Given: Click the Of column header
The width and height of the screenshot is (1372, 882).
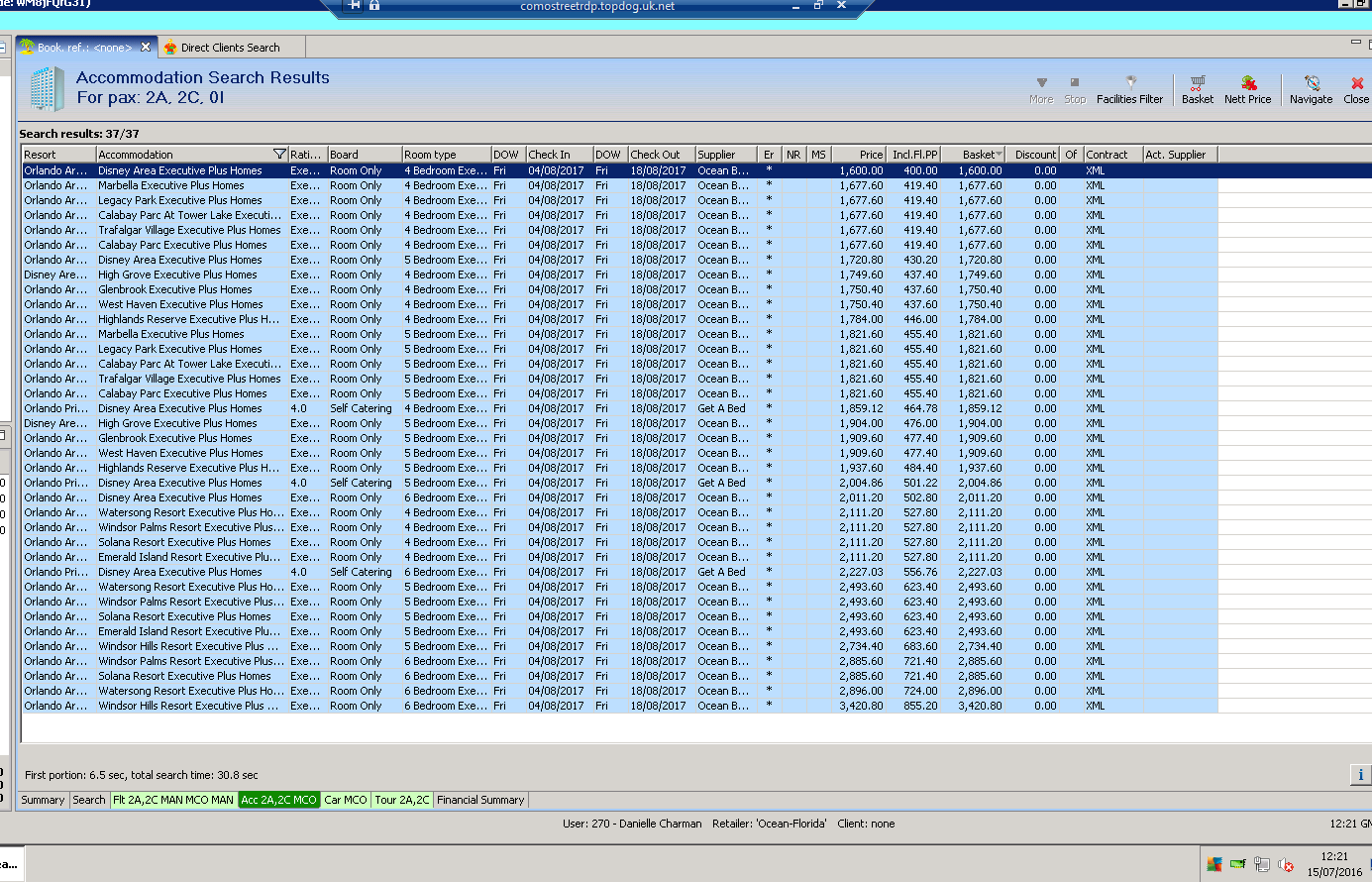Looking at the screenshot, I should 1072,155.
